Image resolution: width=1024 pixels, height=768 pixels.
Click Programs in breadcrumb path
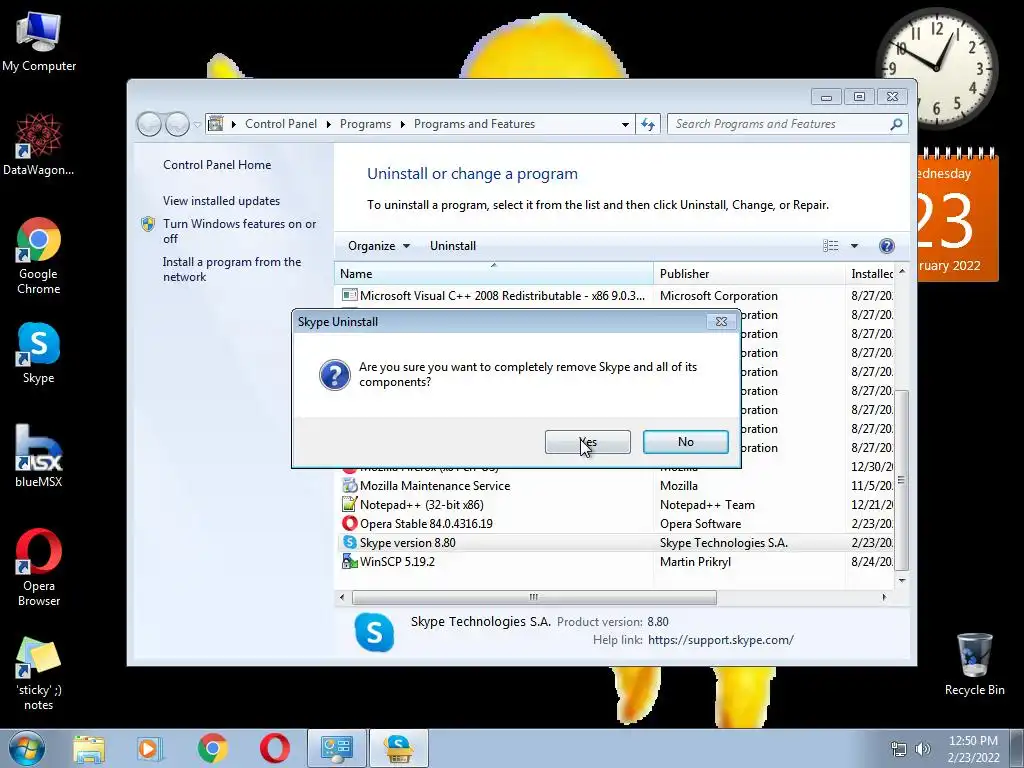365,124
